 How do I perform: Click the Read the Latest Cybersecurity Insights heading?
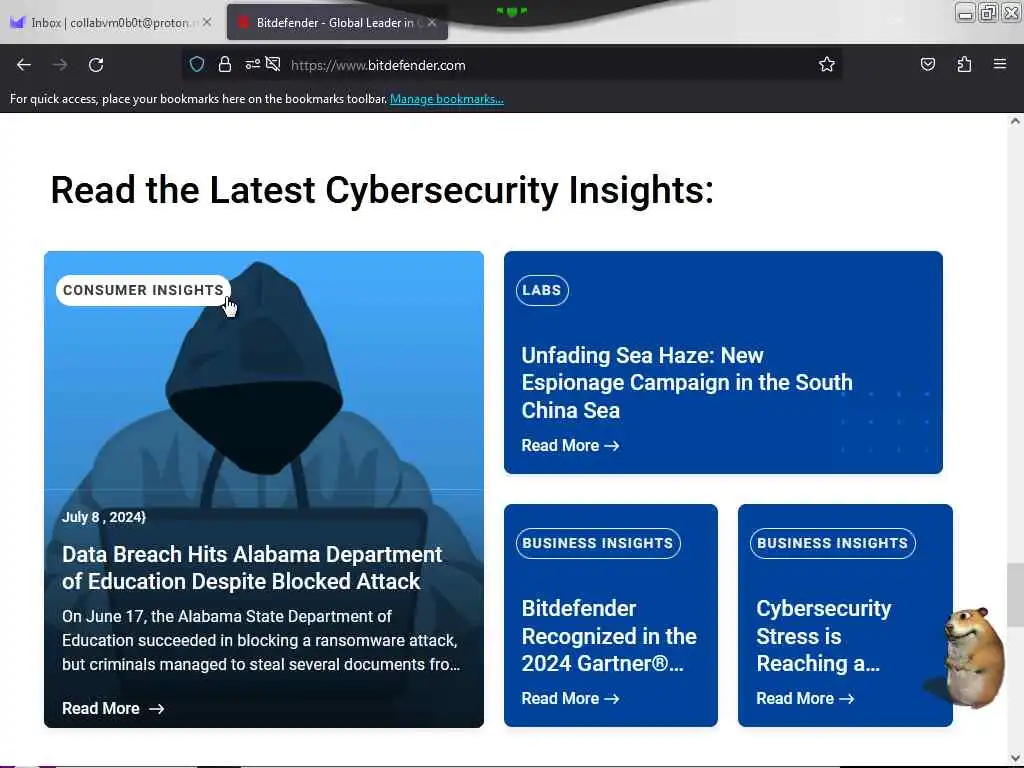382,190
